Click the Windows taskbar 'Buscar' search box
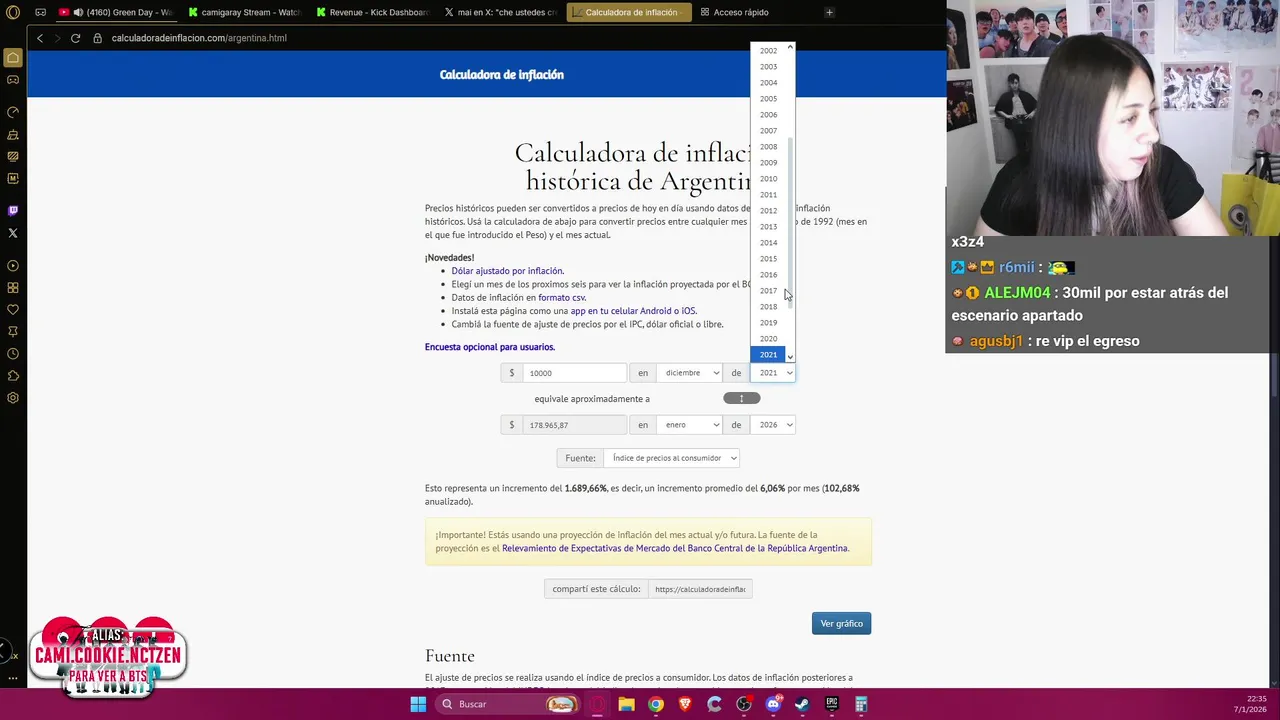This screenshot has height=720, width=1280. tap(508, 704)
